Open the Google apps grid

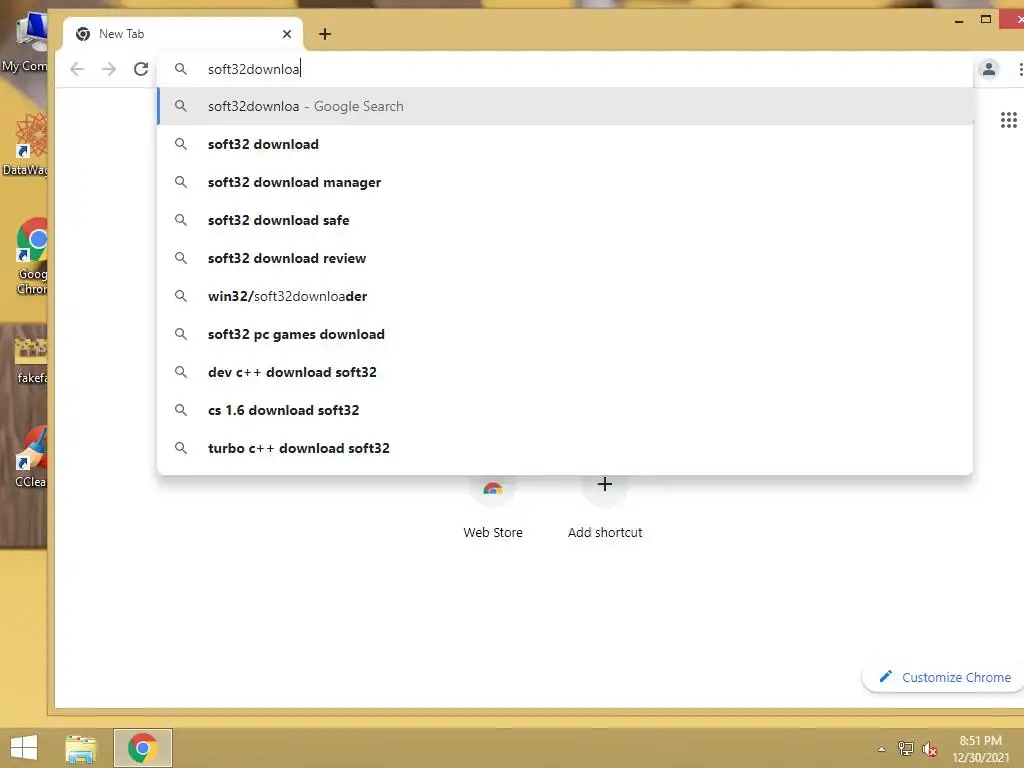[x=1008, y=120]
